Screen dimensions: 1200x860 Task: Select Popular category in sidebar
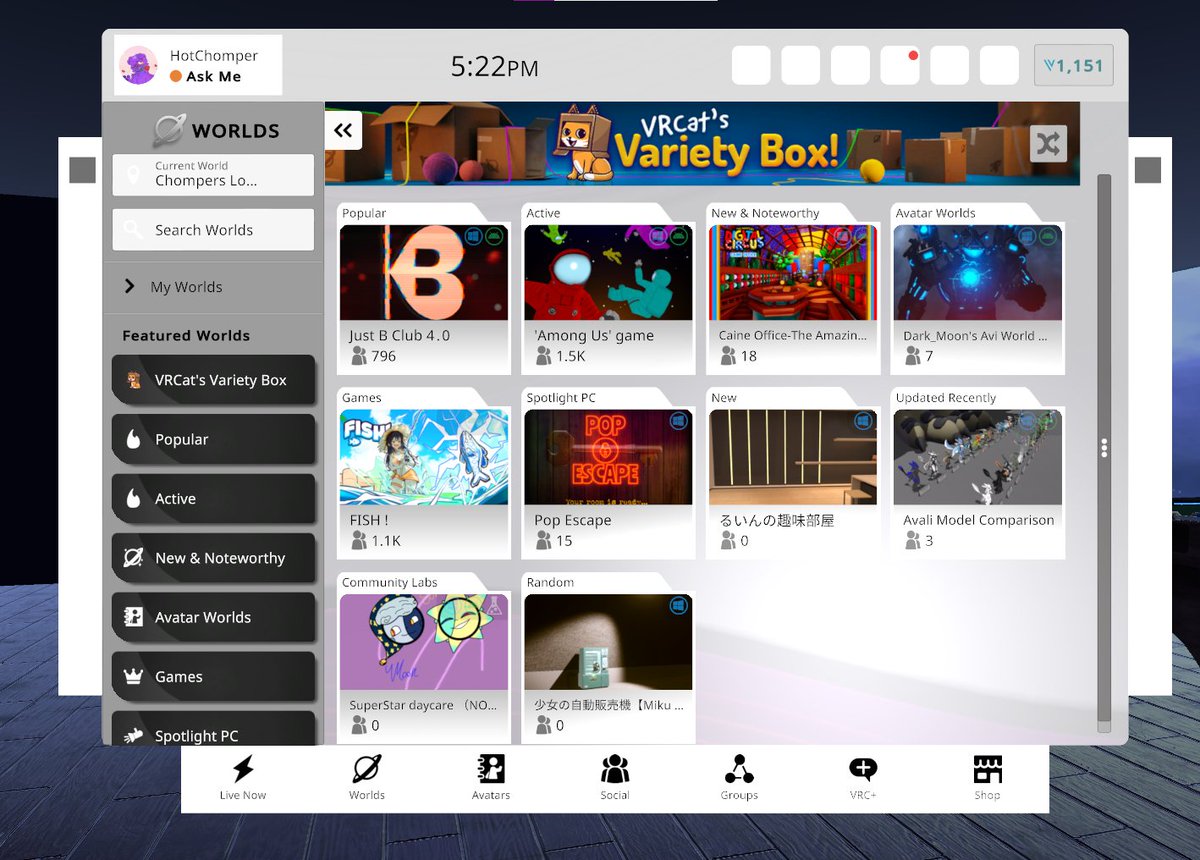(213, 439)
